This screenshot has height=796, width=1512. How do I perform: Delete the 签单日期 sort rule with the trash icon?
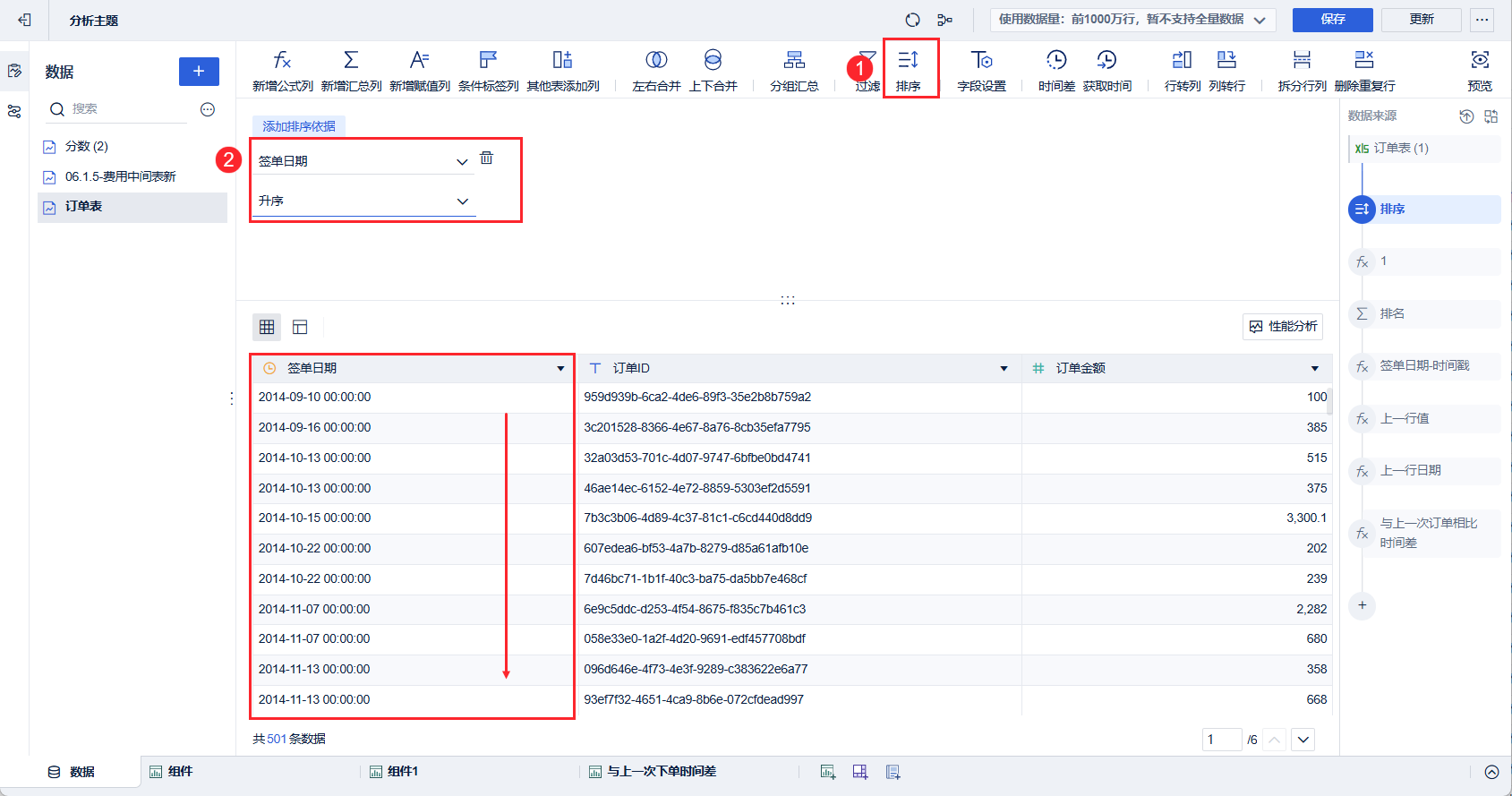click(487, 158)
